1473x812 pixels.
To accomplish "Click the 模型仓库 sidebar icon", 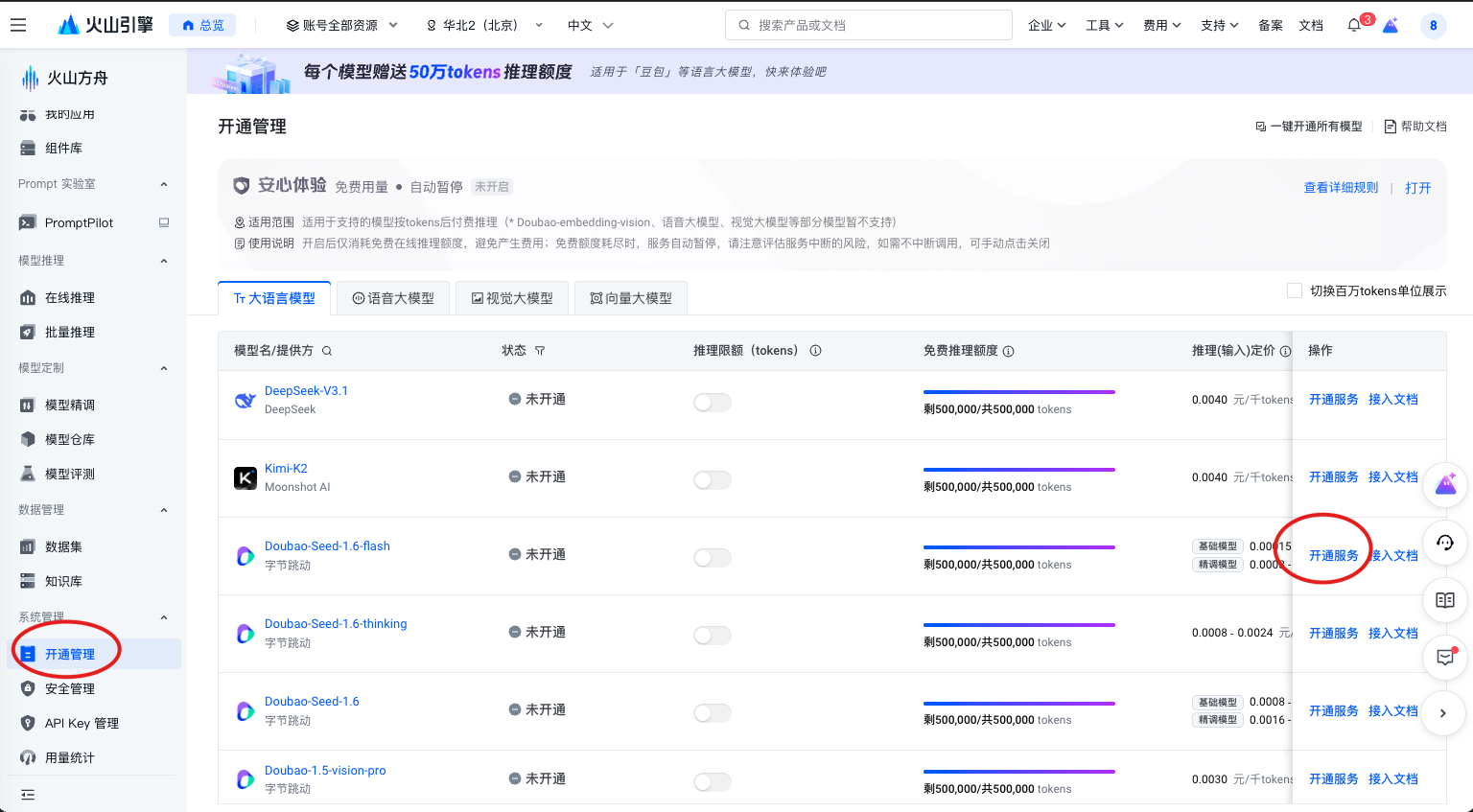I will 28,439.
